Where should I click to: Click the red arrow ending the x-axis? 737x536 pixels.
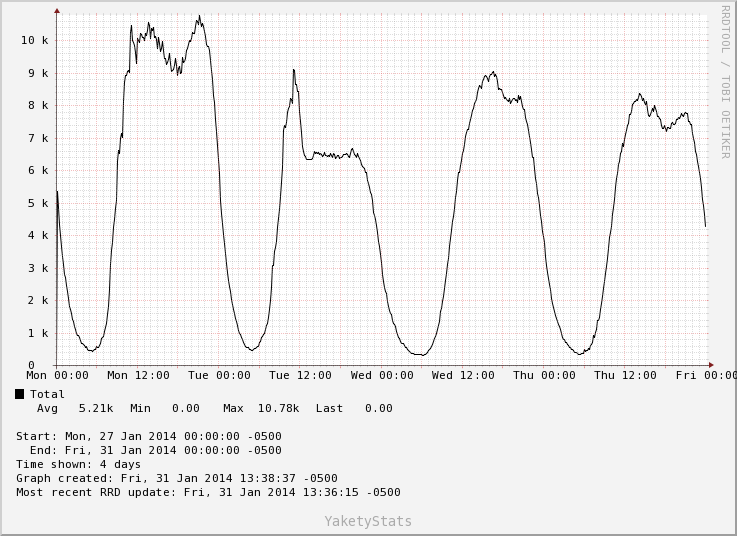tap(711, 365)
